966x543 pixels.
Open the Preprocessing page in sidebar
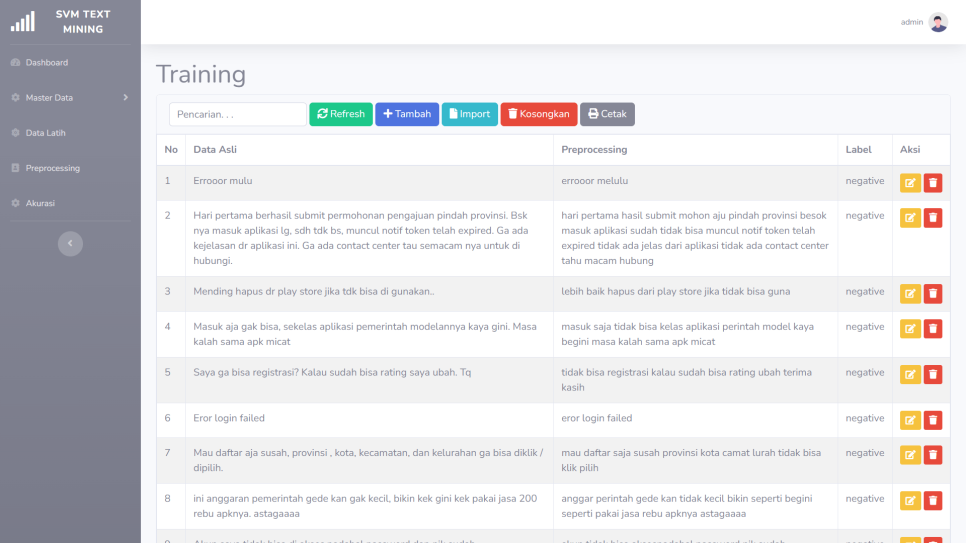point(52,168)
